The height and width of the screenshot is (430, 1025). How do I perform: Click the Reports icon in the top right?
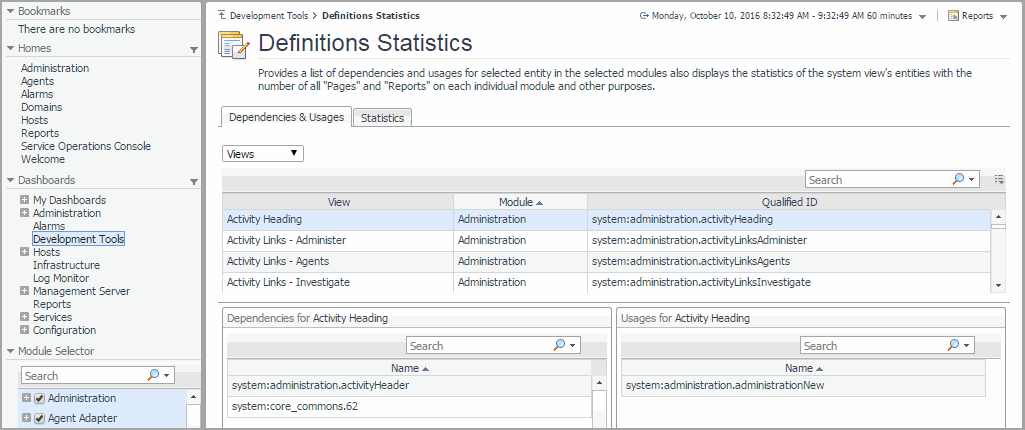coord(953,16)
